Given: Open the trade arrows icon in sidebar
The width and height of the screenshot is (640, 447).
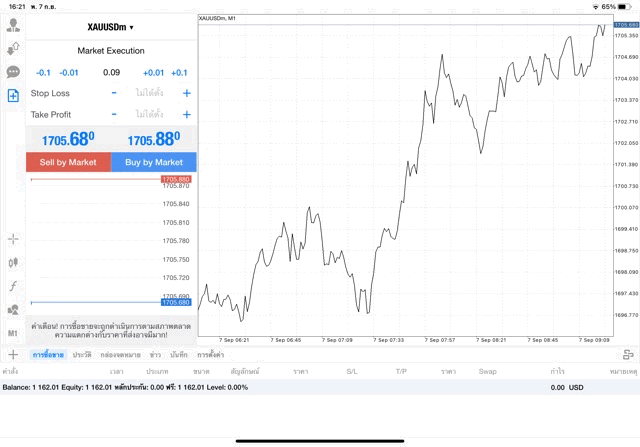Looking at the screenshot, I should (x=13, y=48).
